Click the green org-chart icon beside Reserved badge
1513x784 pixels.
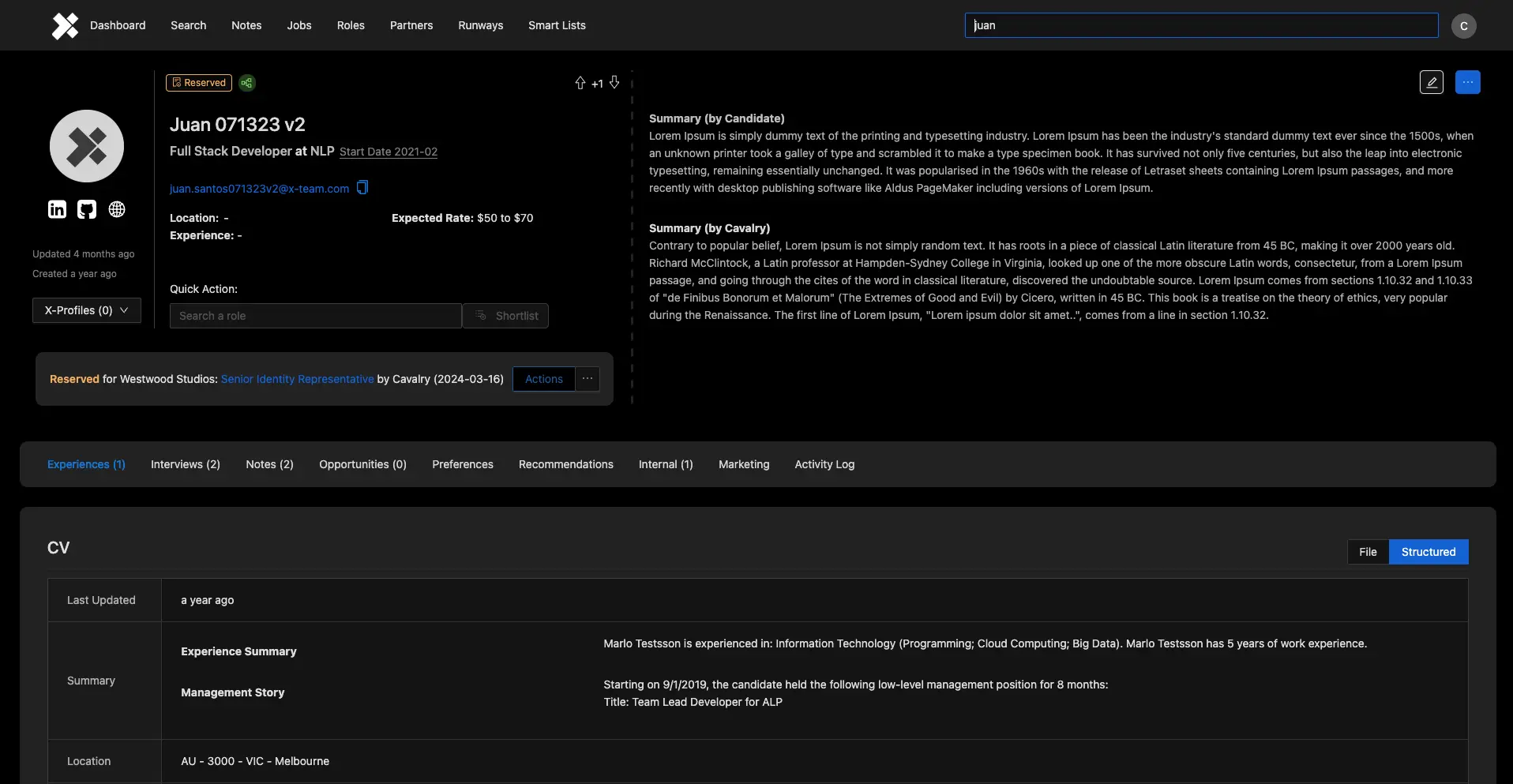click(x=246, y=83)
